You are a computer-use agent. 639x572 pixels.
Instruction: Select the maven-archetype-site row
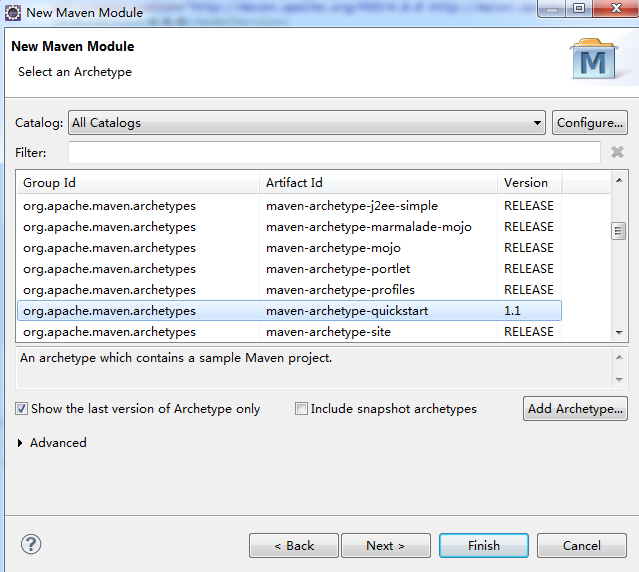click(289, 332)
